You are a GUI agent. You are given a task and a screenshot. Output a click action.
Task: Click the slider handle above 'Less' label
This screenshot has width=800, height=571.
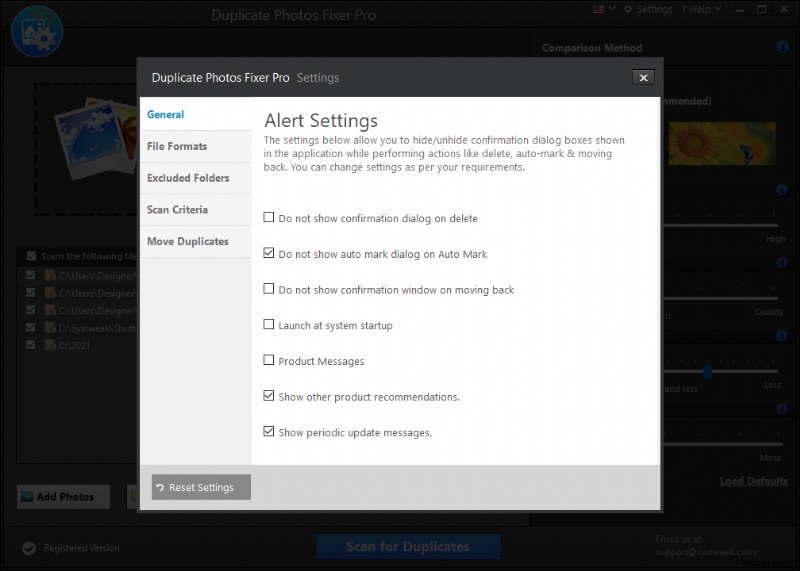[x=707, y=370]
